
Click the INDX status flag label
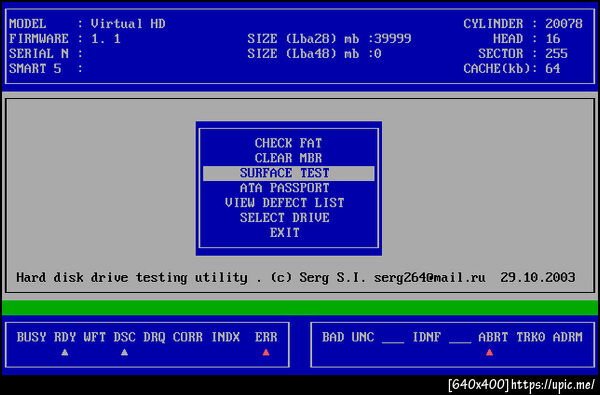(x=226, y=337)
